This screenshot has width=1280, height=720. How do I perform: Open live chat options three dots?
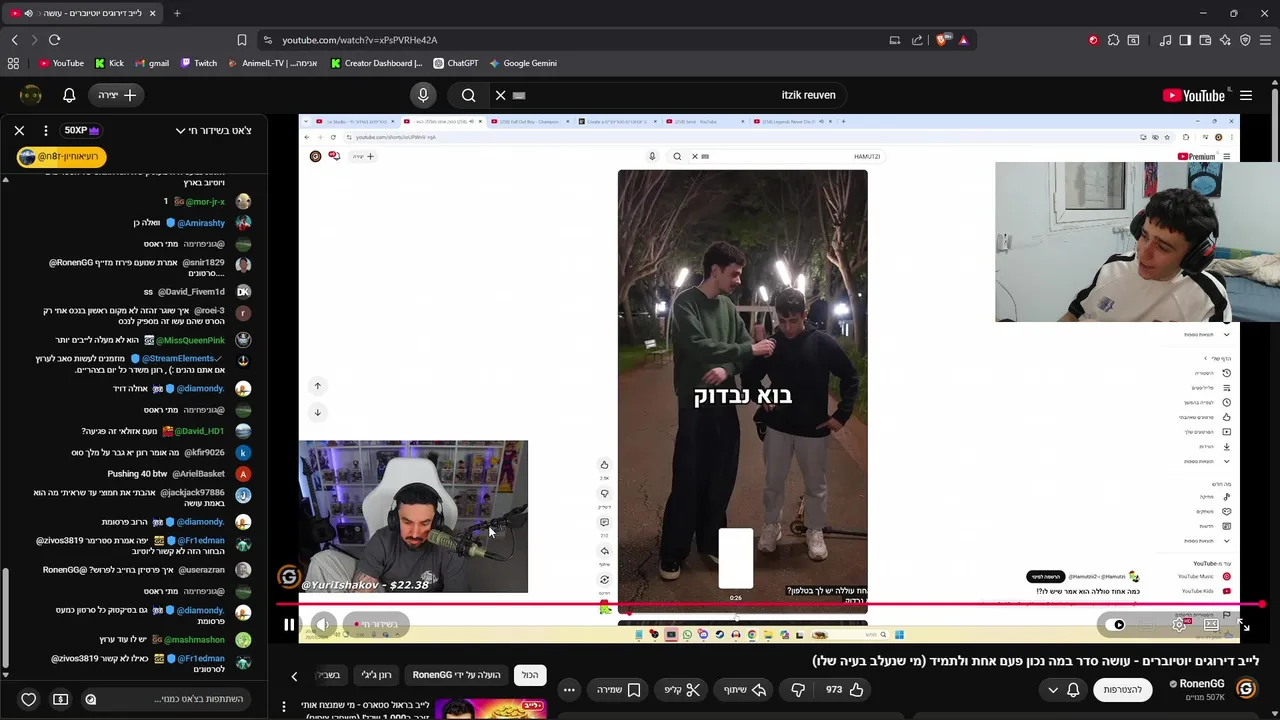point(46,130)
